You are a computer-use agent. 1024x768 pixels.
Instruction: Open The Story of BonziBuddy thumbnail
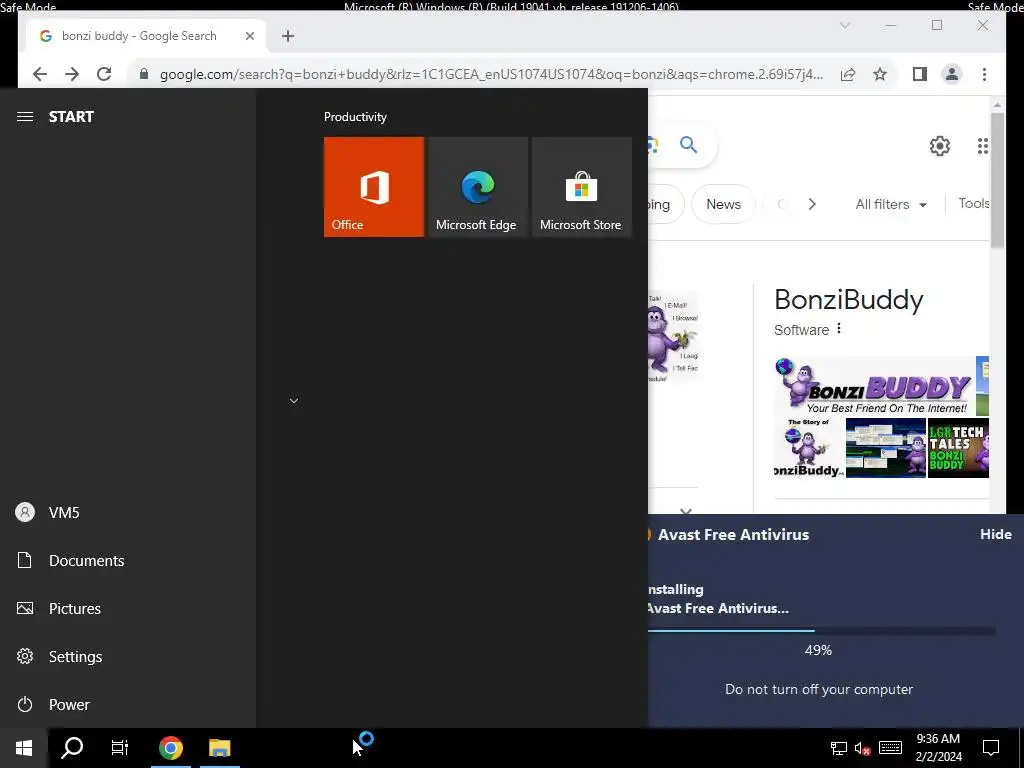(x=809, y=449)
